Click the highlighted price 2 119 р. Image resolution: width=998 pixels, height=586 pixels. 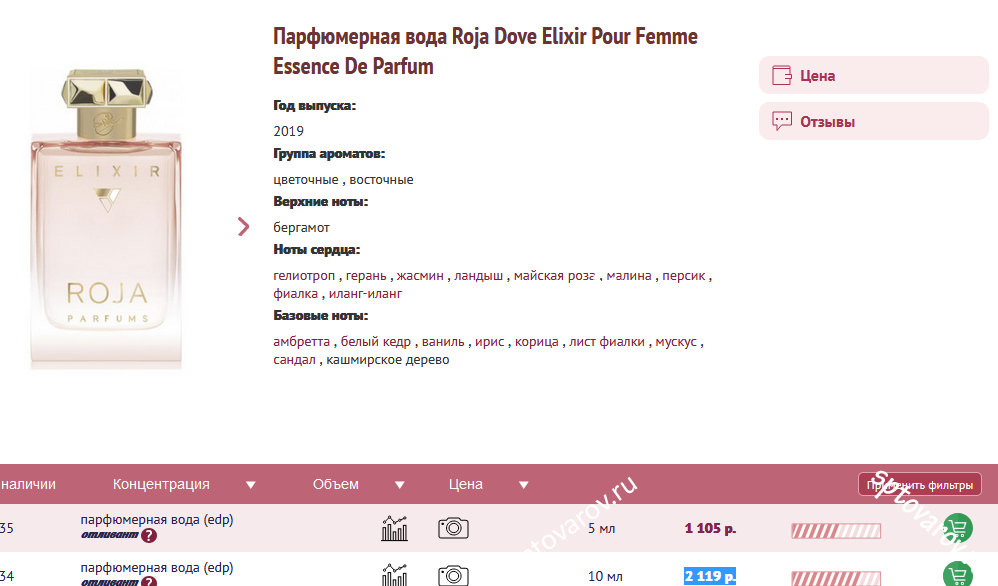point(710,576)
